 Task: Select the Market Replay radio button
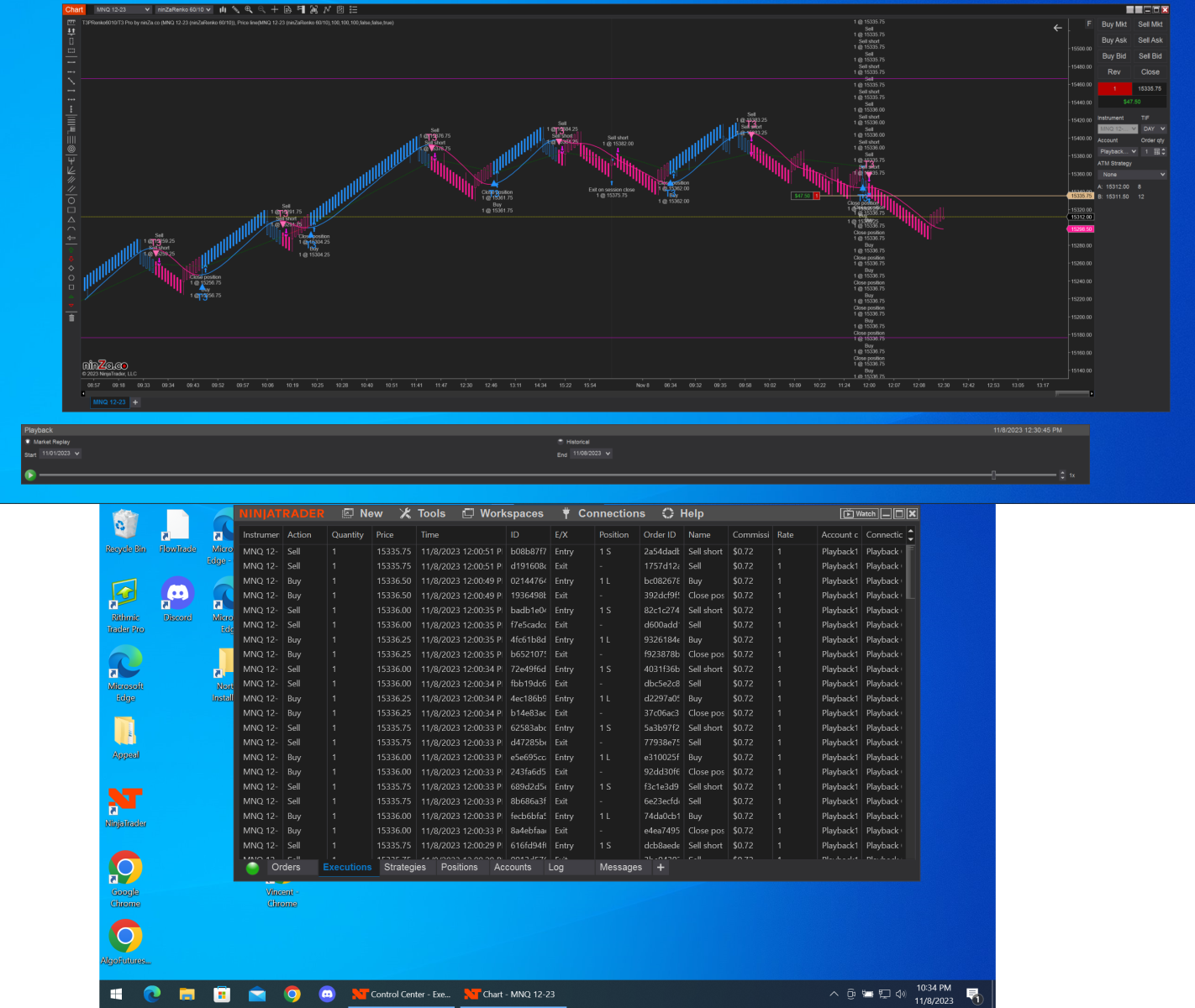[28, 441]
